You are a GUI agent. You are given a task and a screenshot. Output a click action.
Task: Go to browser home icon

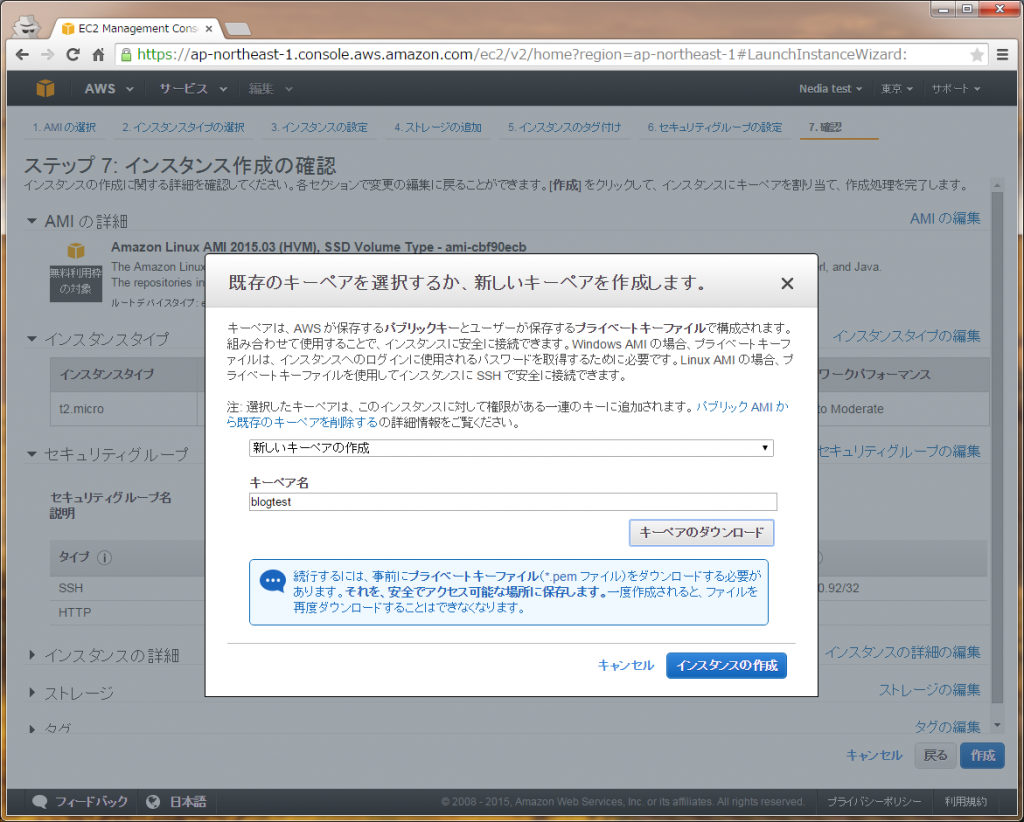coord(98,55)
